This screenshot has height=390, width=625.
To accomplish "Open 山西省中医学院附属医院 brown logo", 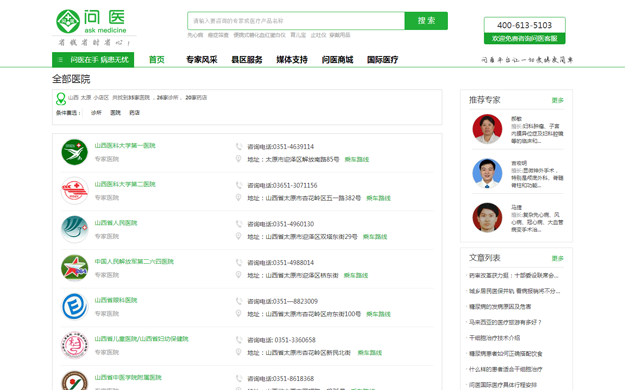I will pyautogui.click(x=75, y=380).
